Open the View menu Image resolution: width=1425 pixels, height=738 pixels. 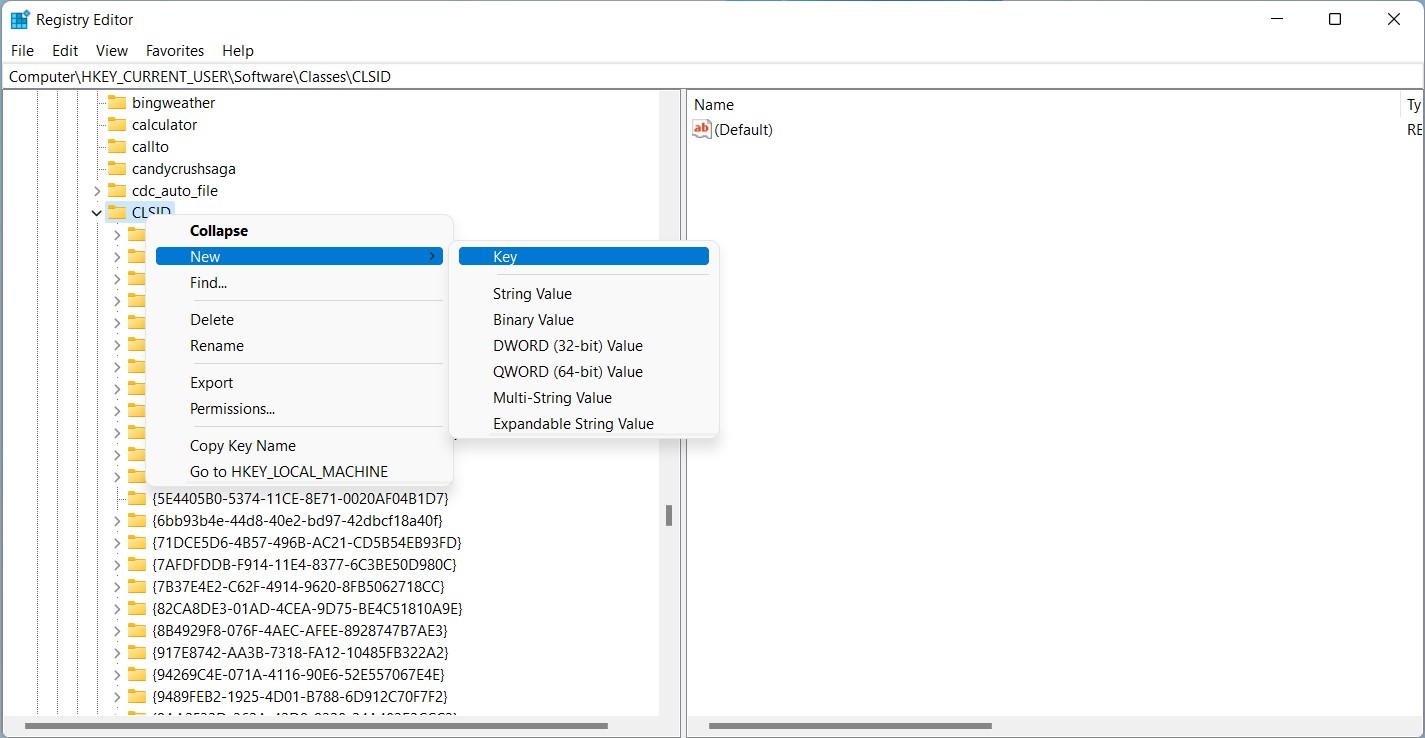point(112,51)
